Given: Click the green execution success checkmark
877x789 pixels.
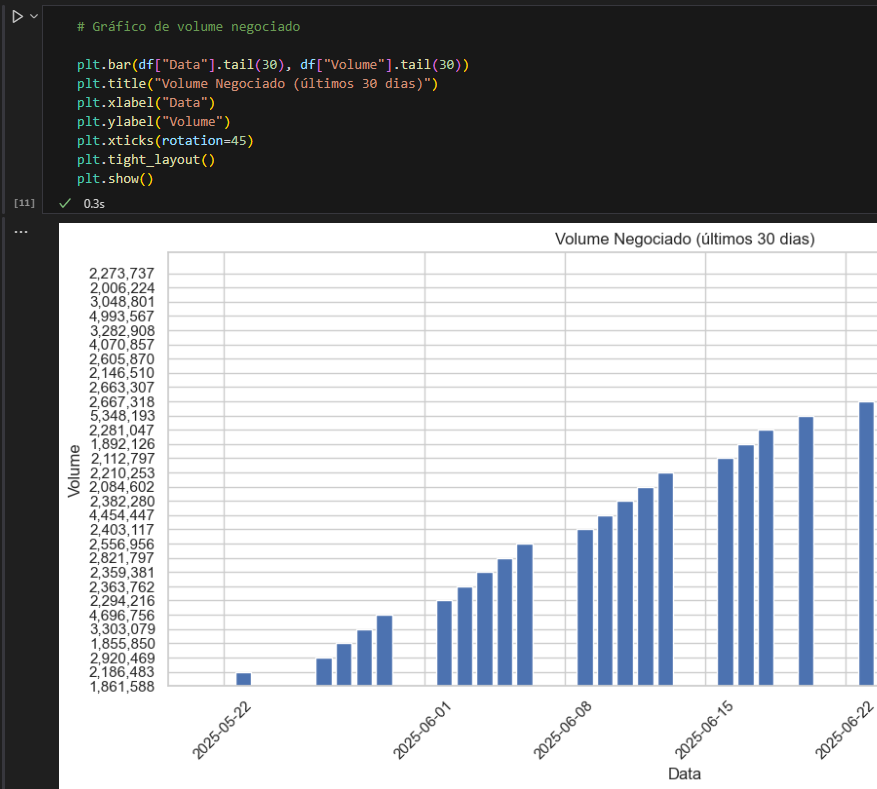Looking at the screenshot, I should click(65, 204).
